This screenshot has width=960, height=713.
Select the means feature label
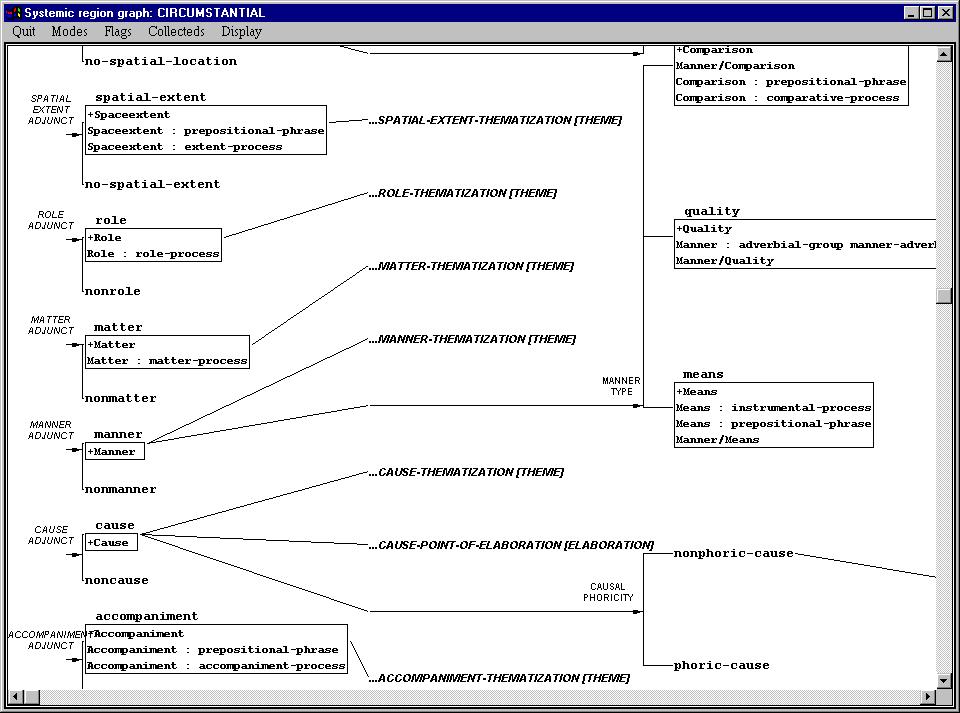pos(703,374)
